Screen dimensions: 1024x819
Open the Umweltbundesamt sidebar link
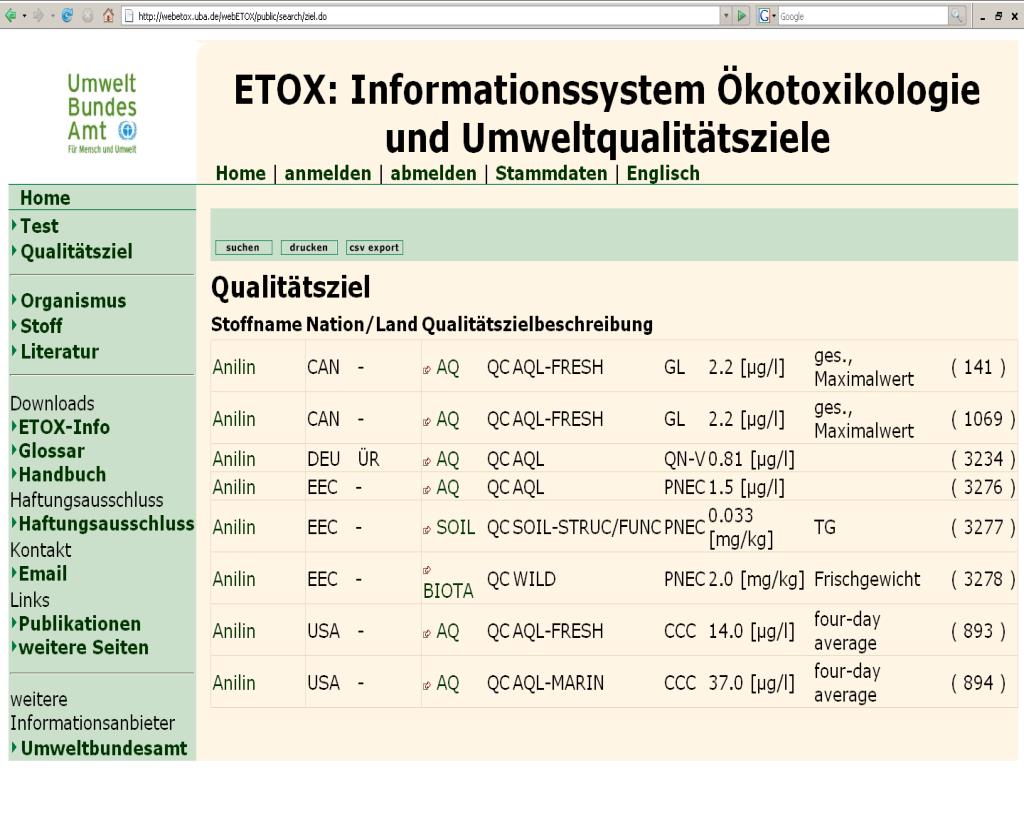tap(104, 748)
